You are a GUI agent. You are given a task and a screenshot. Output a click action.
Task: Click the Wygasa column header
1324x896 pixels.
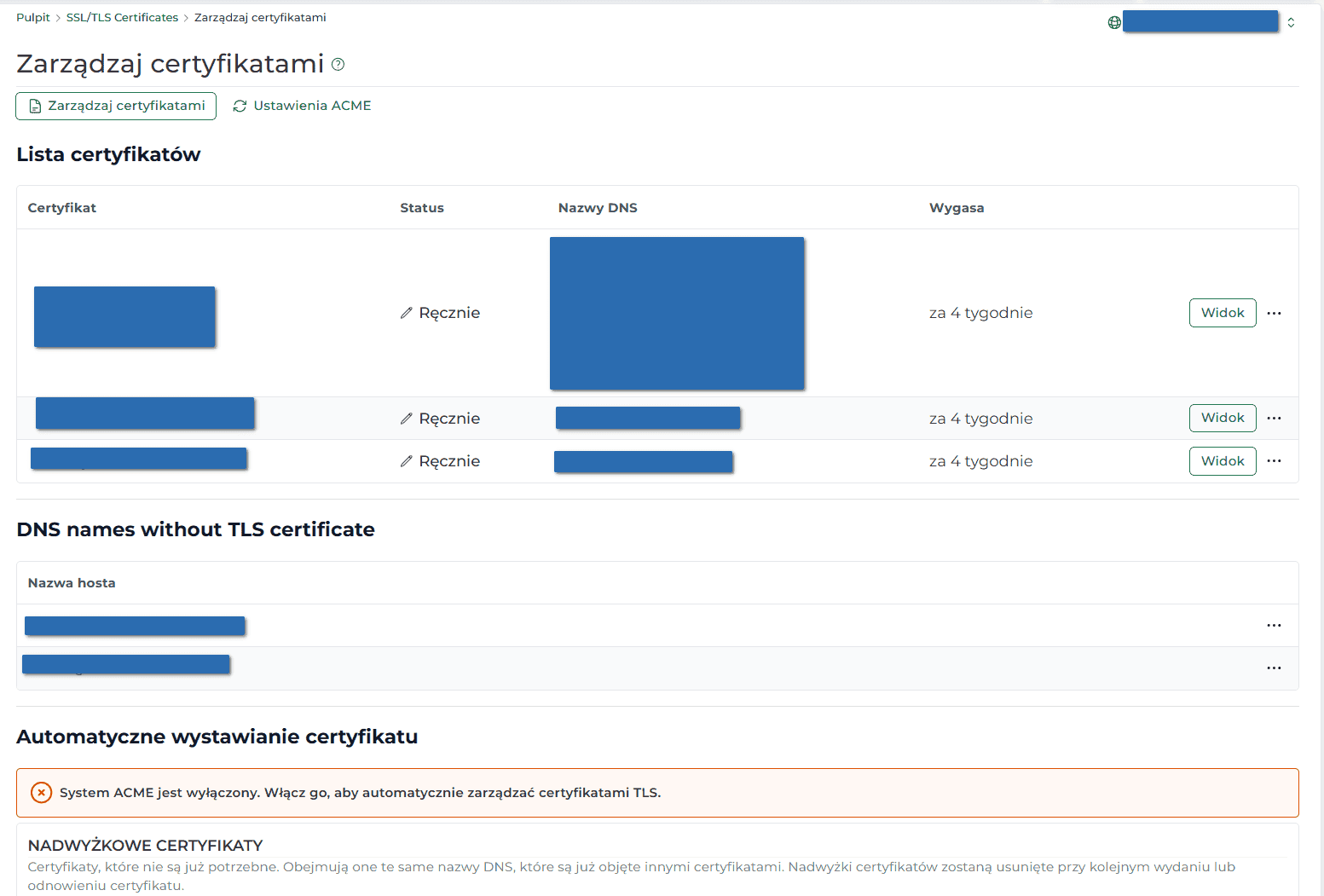(x=957, y=208)
